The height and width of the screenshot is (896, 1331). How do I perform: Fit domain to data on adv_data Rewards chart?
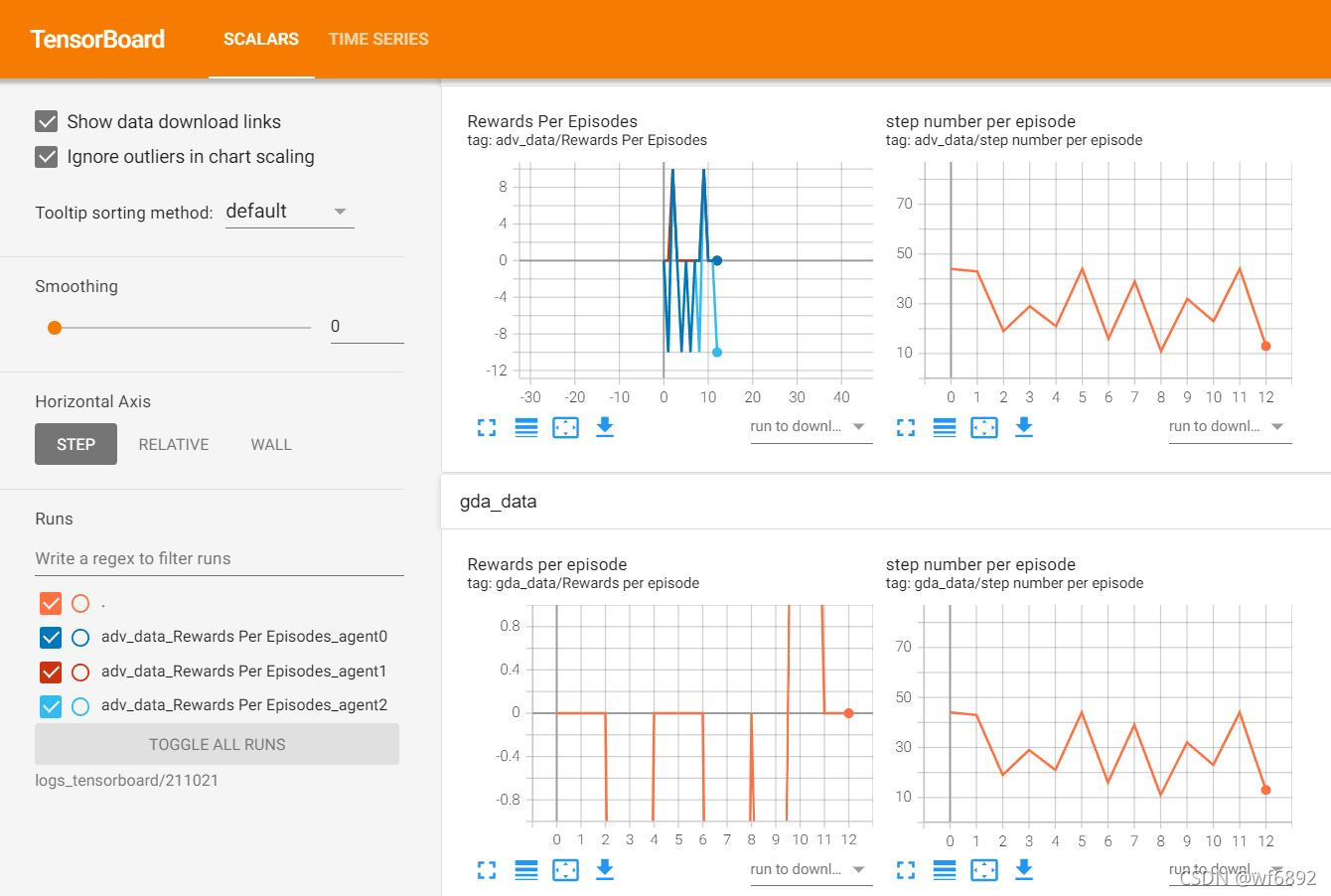[565, 427]
